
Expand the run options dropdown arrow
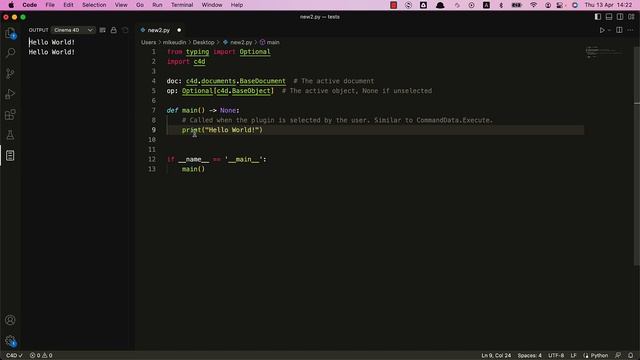coord(609,30)
